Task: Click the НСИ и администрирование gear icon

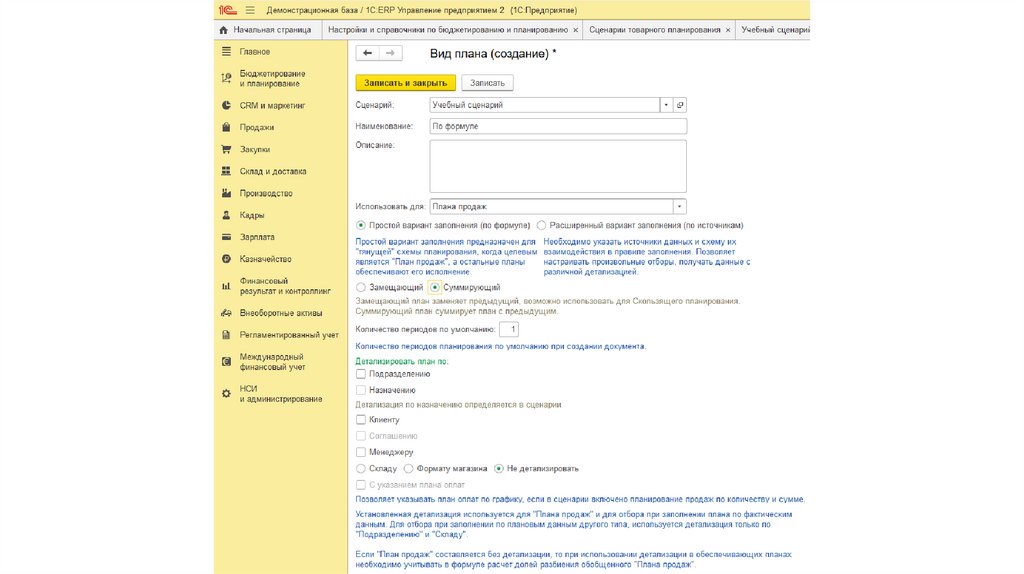Action: click(227, 394)
